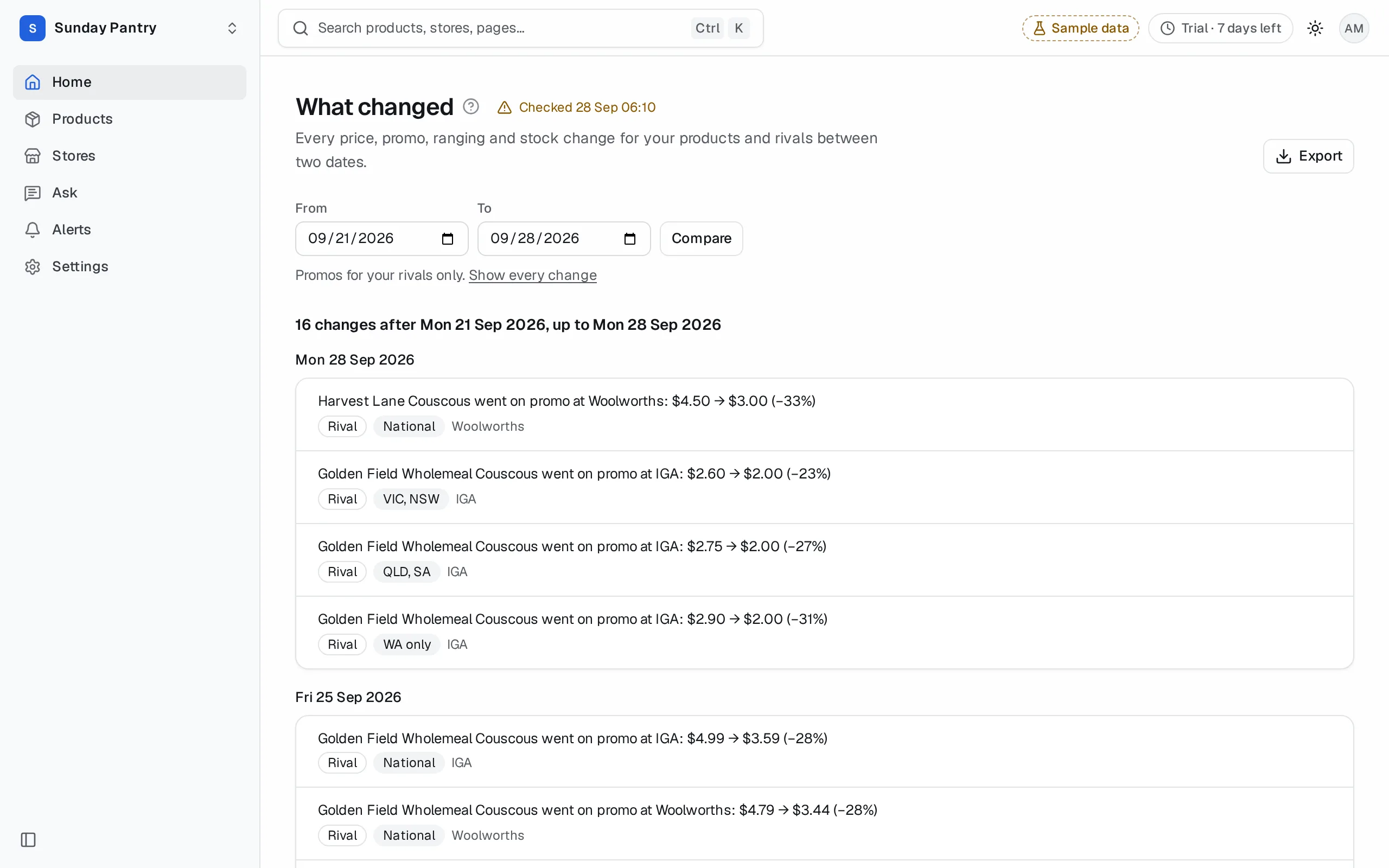Open help tooltip beside What changed

pyautogui.click(x=470, y=107)
